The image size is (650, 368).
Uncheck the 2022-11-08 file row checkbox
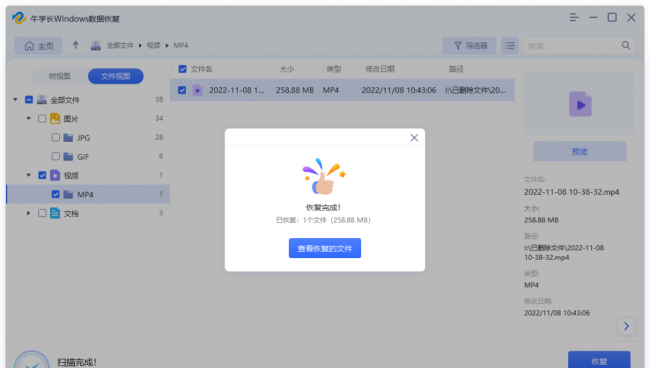[182, 90]
